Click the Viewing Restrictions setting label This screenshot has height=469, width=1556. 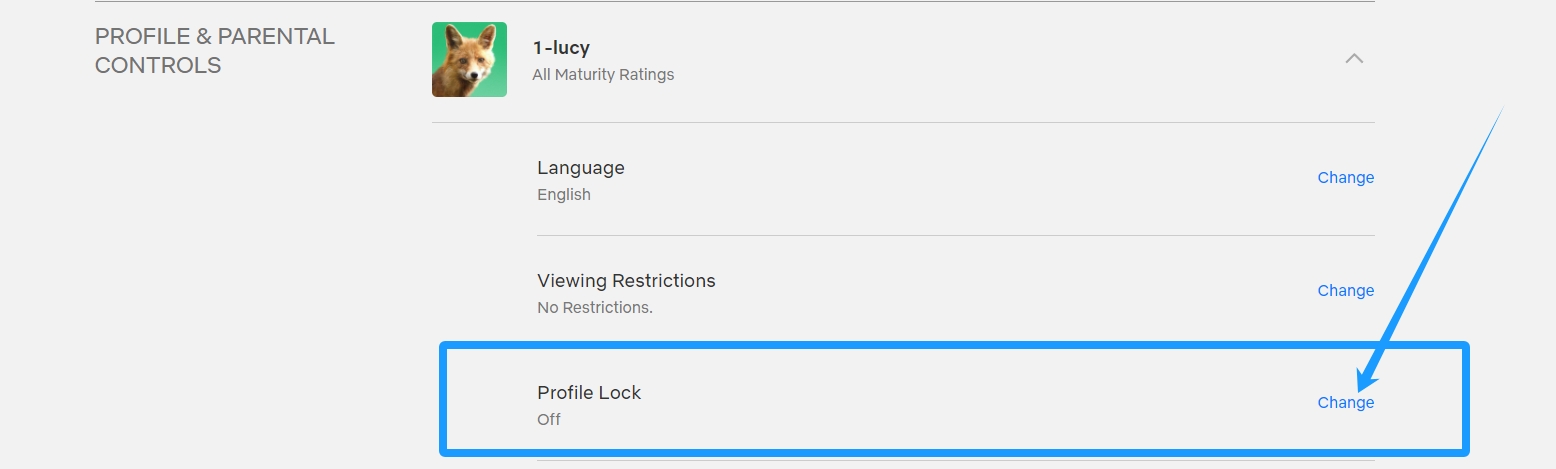pyautogui.click(x=626, y=281)
